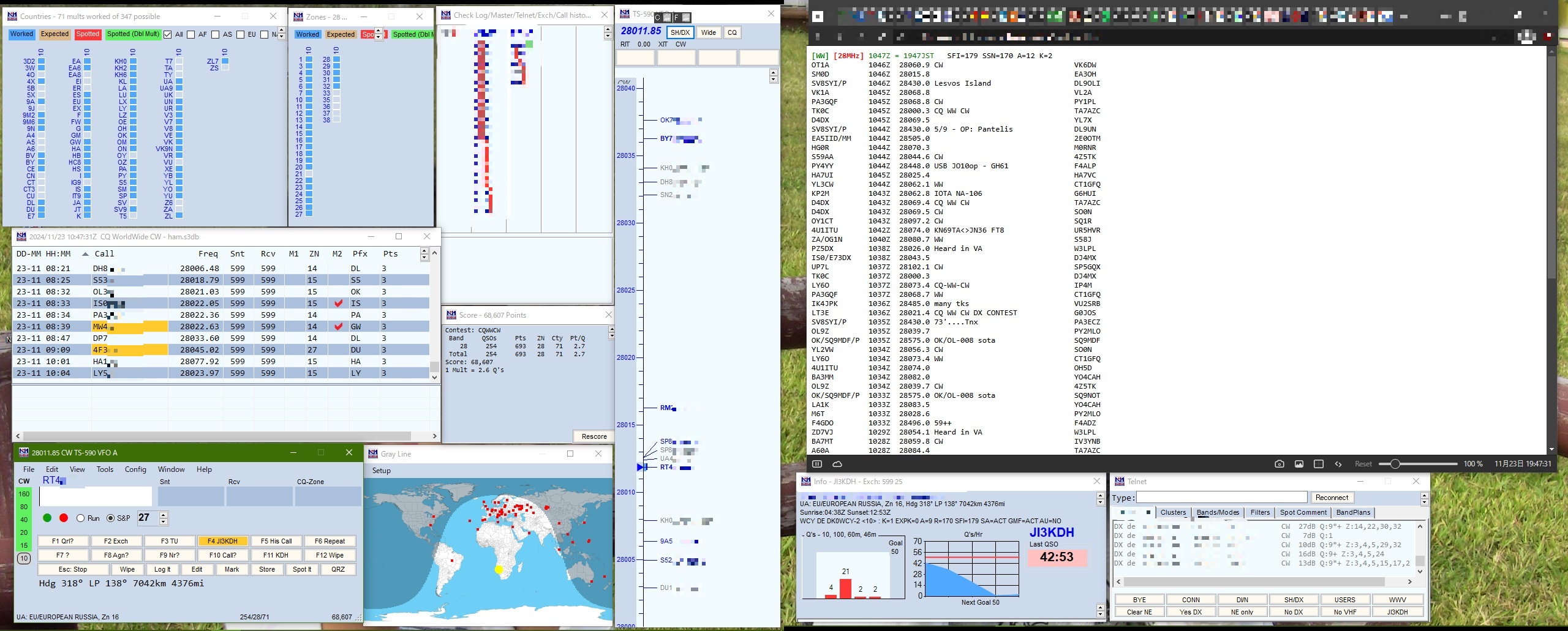Click the N1MM logo icon of Countries window
1568x631 pixels.
click(x=12, y=16)
